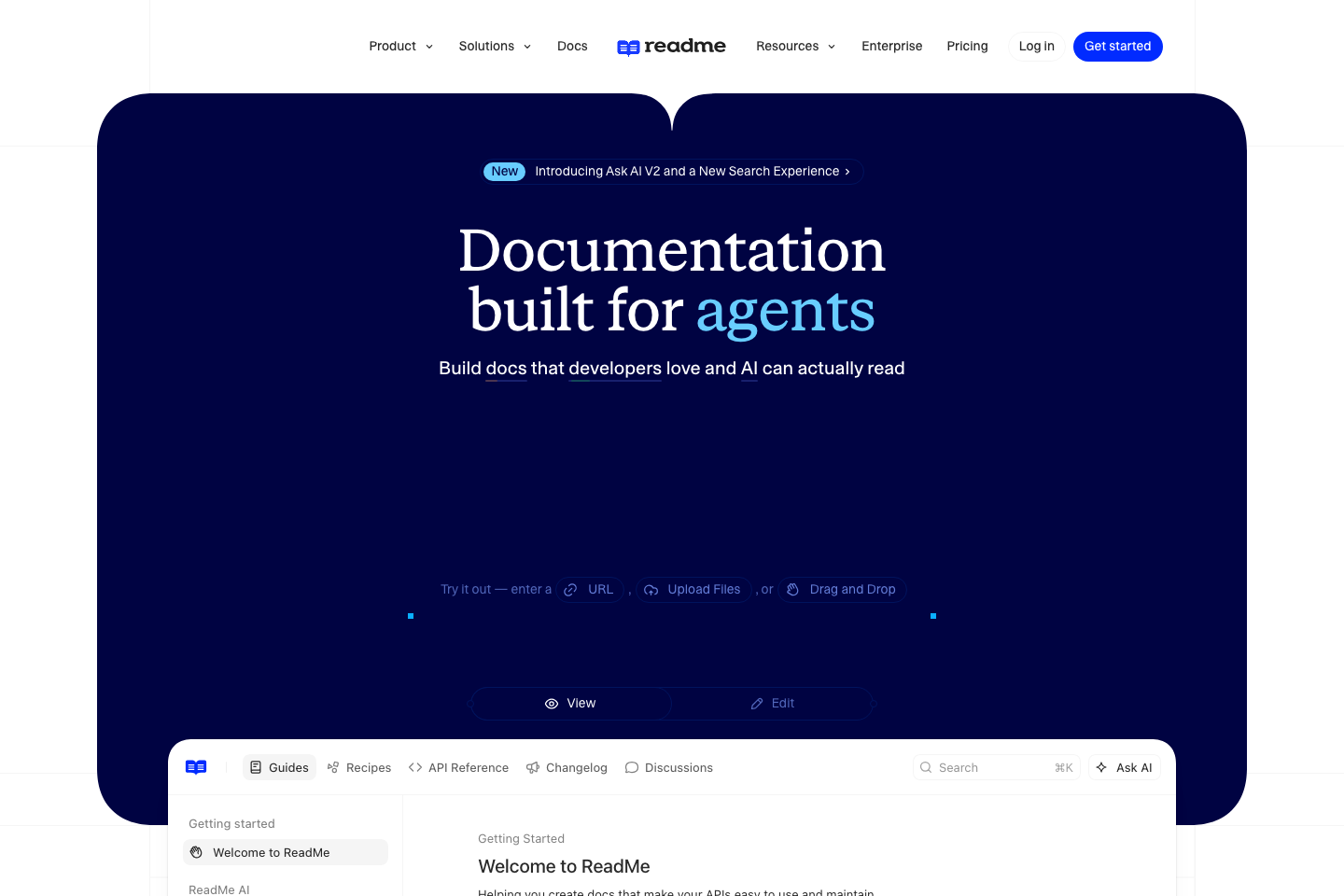Select the Changelog tab
The height and width of the screenshot is (896, 1344).
coord(567,767)
